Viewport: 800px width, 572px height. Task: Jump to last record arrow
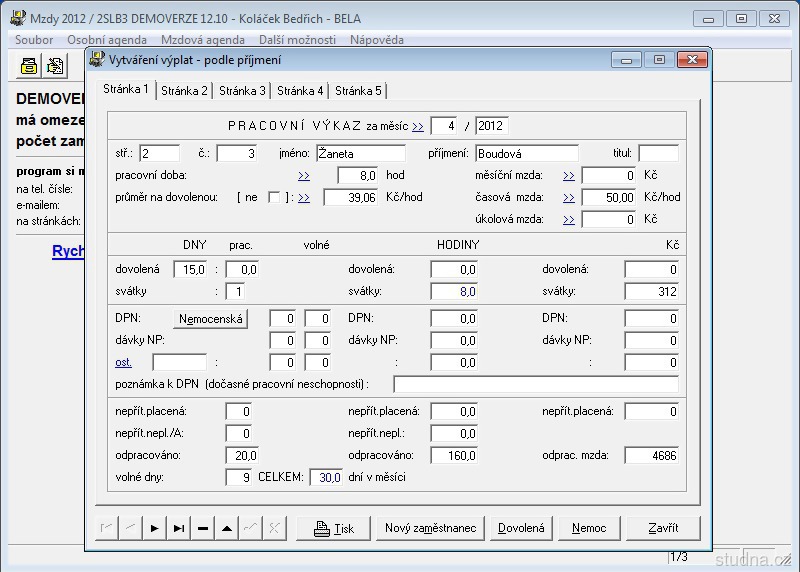pos(178,528)
